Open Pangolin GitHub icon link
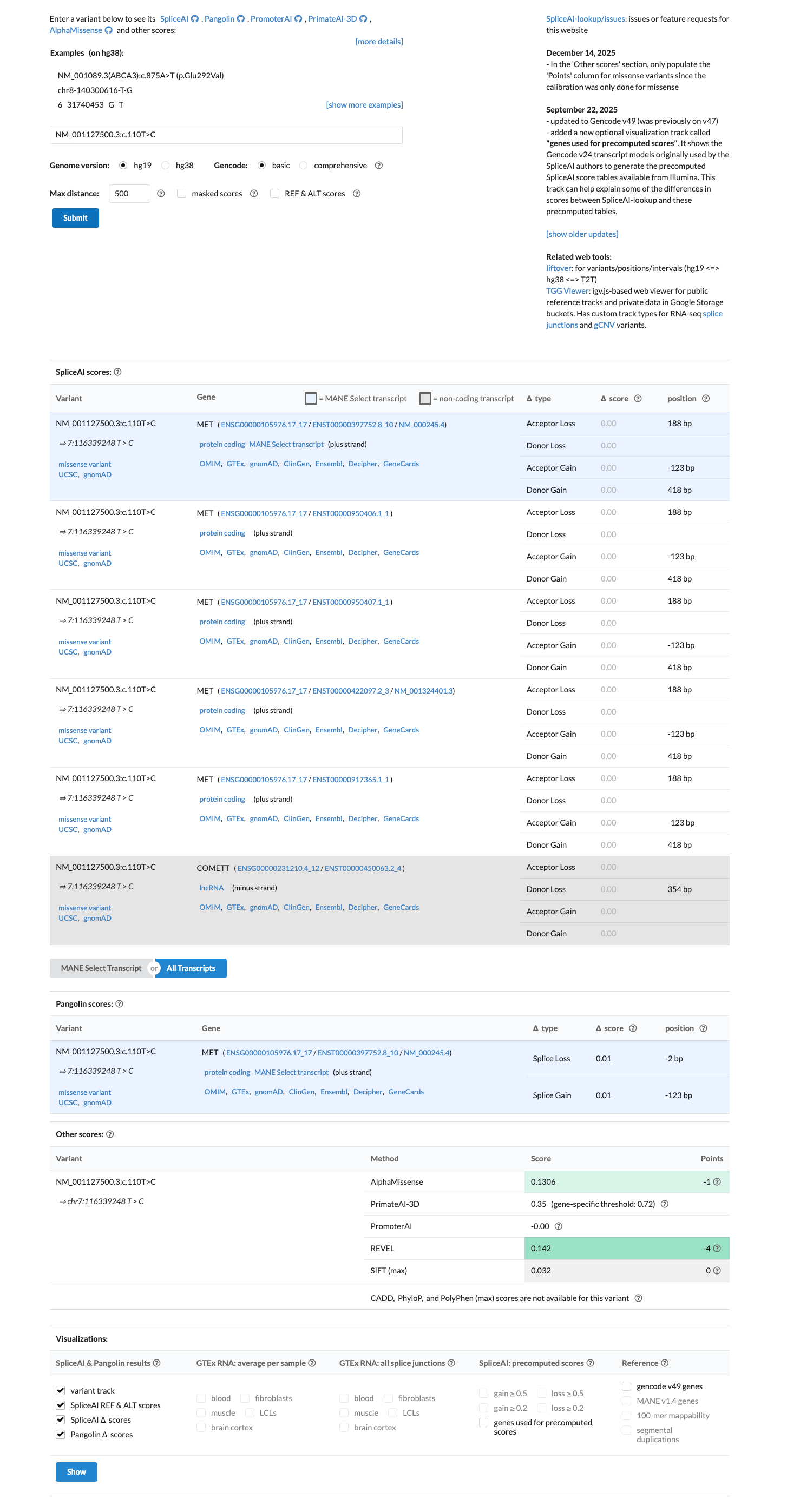The height and width of the screenshot is (1512, 787). [x=241, y=19]
